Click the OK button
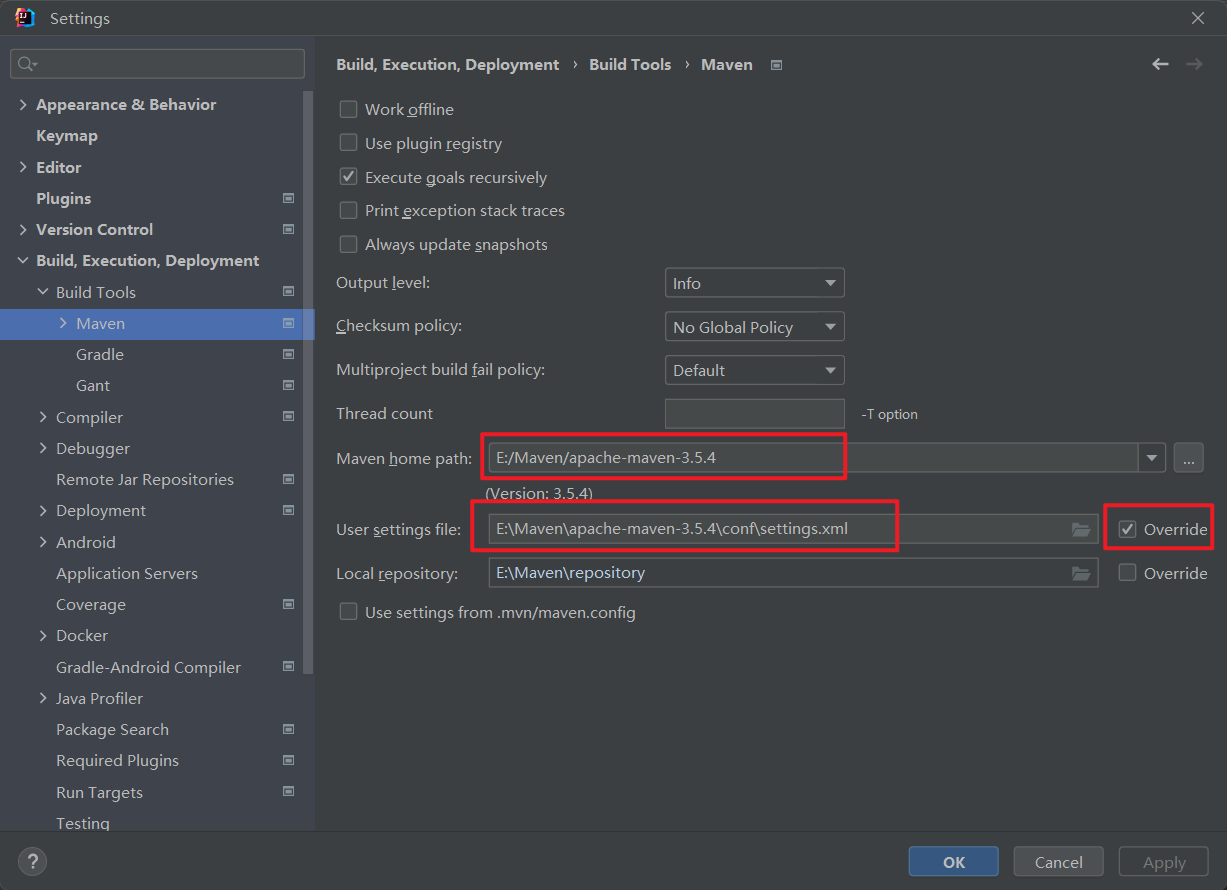1227x890 pixels. (953, 862)
